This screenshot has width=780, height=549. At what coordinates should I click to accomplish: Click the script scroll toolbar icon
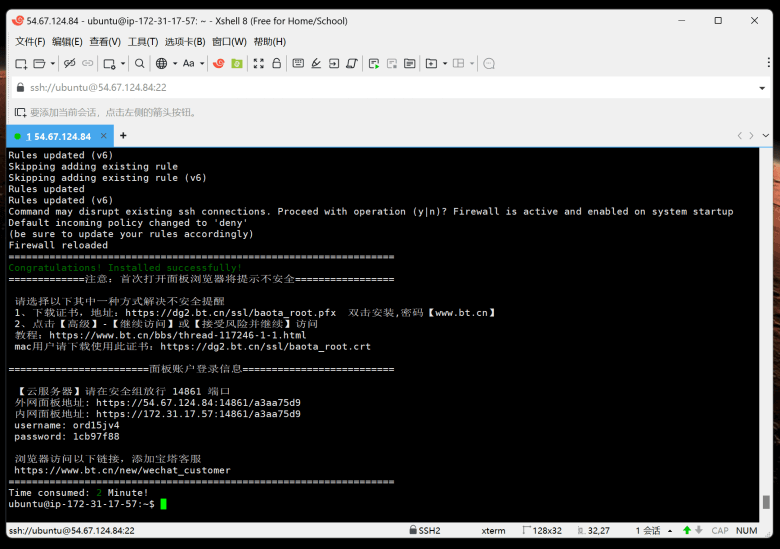(x=352, y=63)
